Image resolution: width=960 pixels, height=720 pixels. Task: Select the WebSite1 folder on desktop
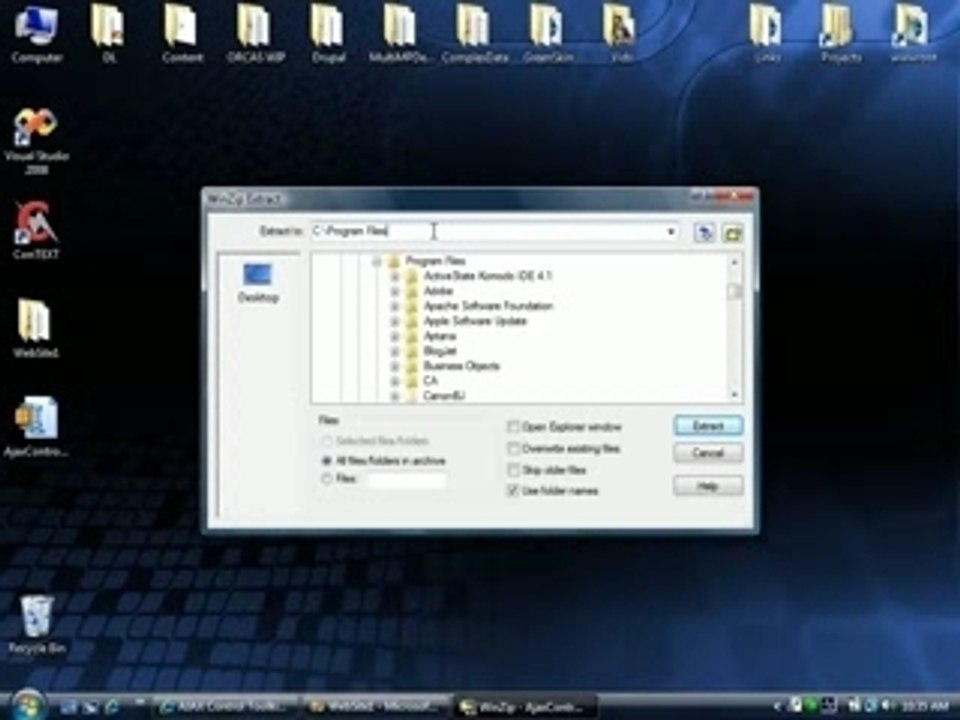pyautogui.click(x=36, y=328)
